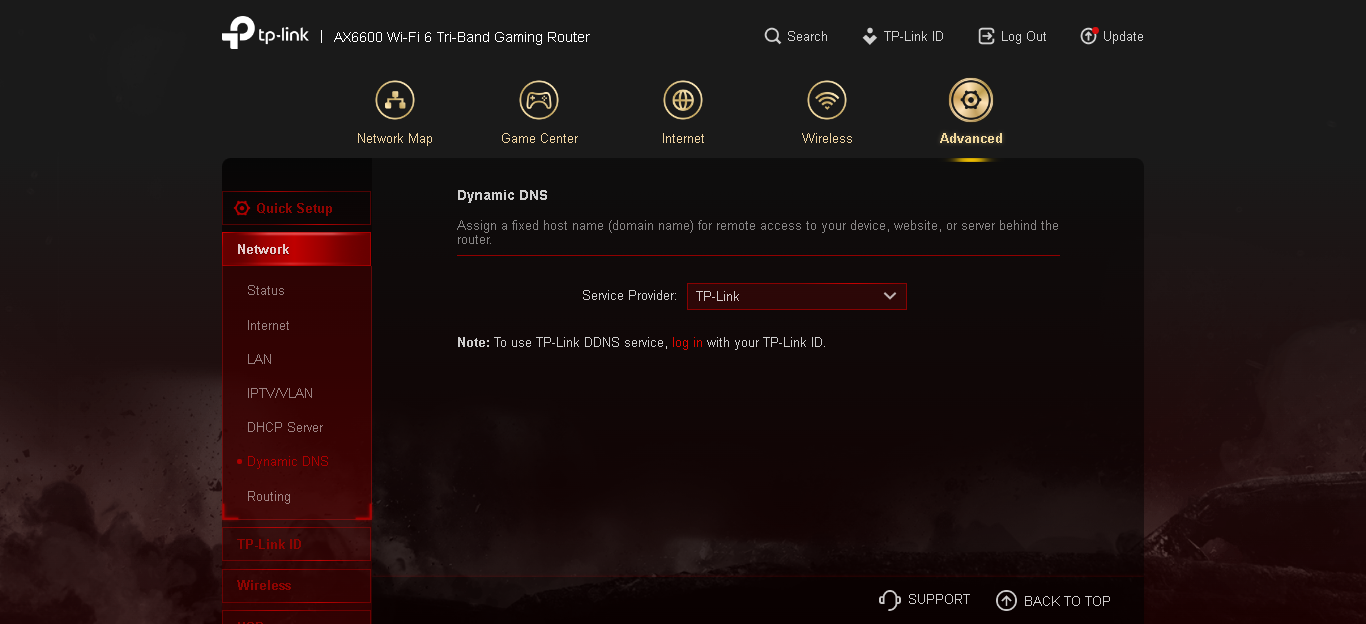Viewport: 1366px width, 624px height.
Task: Click the Search magnifier icon
Action: point(772,36)
